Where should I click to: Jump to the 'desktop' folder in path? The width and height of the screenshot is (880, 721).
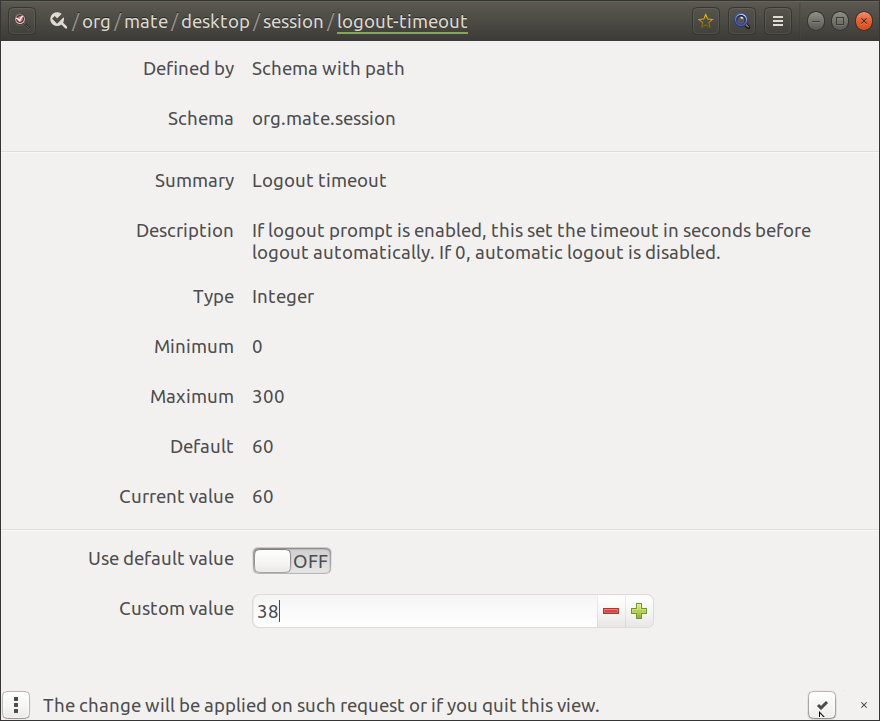pos(215,21)
